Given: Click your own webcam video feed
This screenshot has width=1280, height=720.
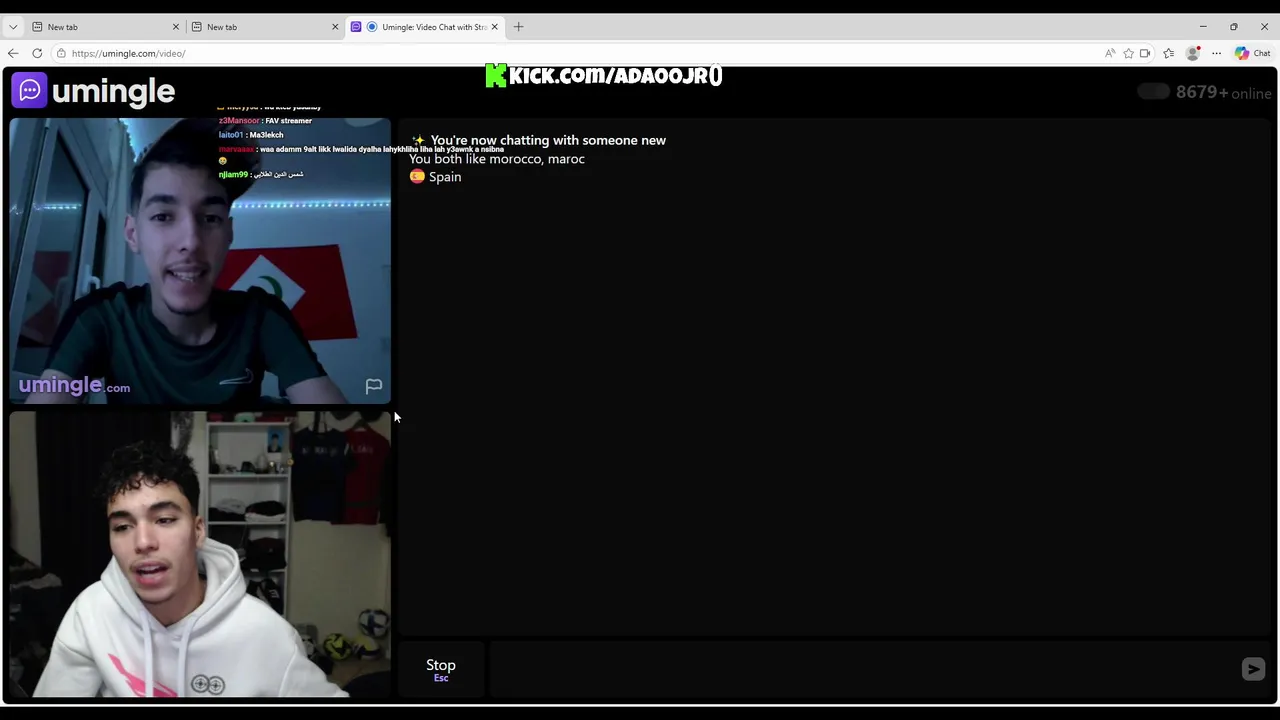Looking at the screenshot, I should [x=200, y=554].
